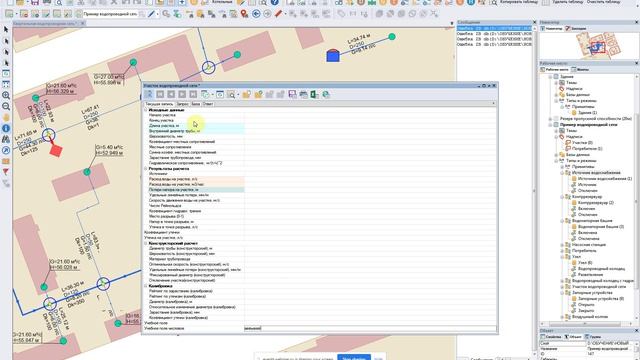Click the red map pin toolbar icon

[x=244, y=14]
